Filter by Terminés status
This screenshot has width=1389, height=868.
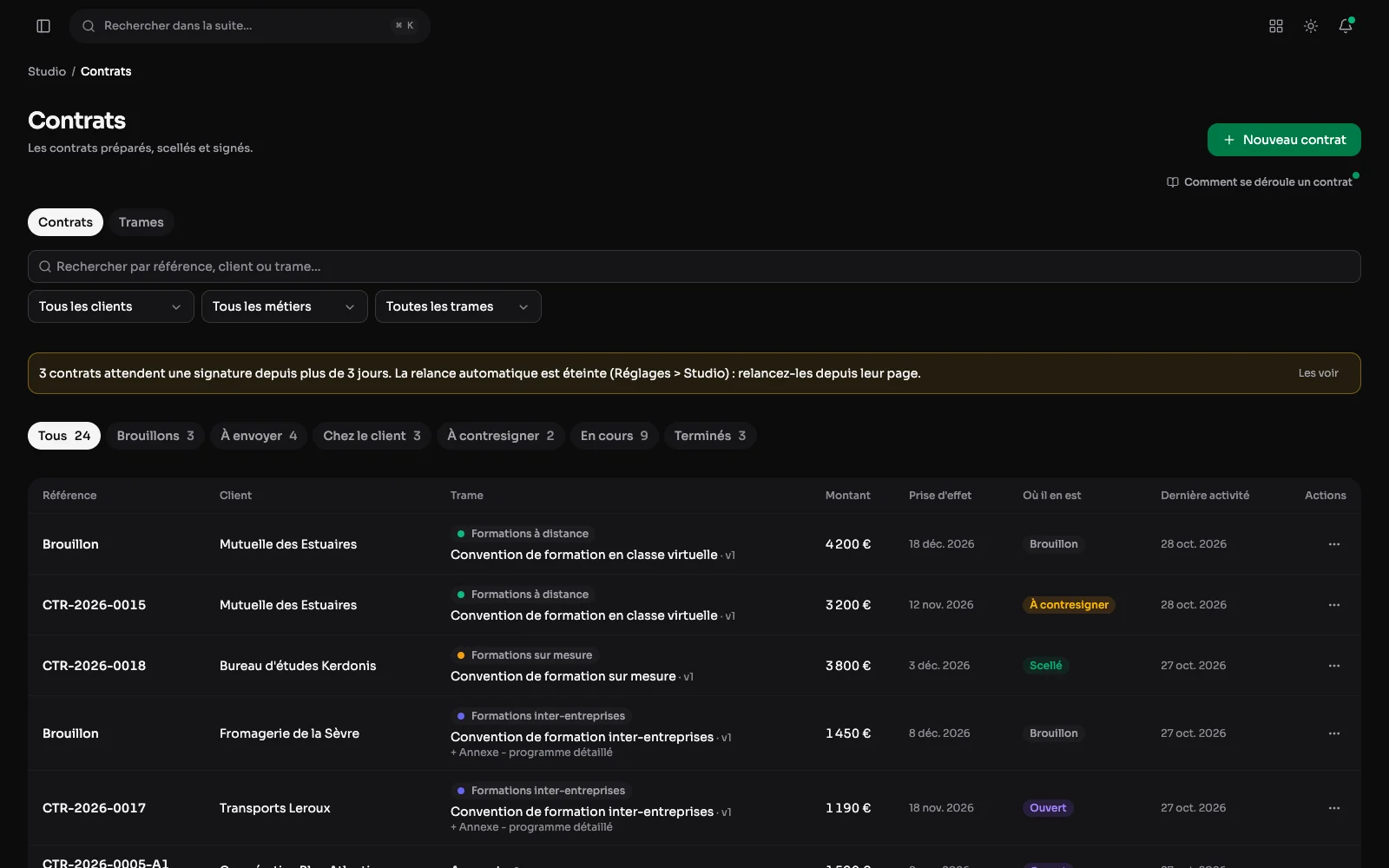click(x=710, y=436)
